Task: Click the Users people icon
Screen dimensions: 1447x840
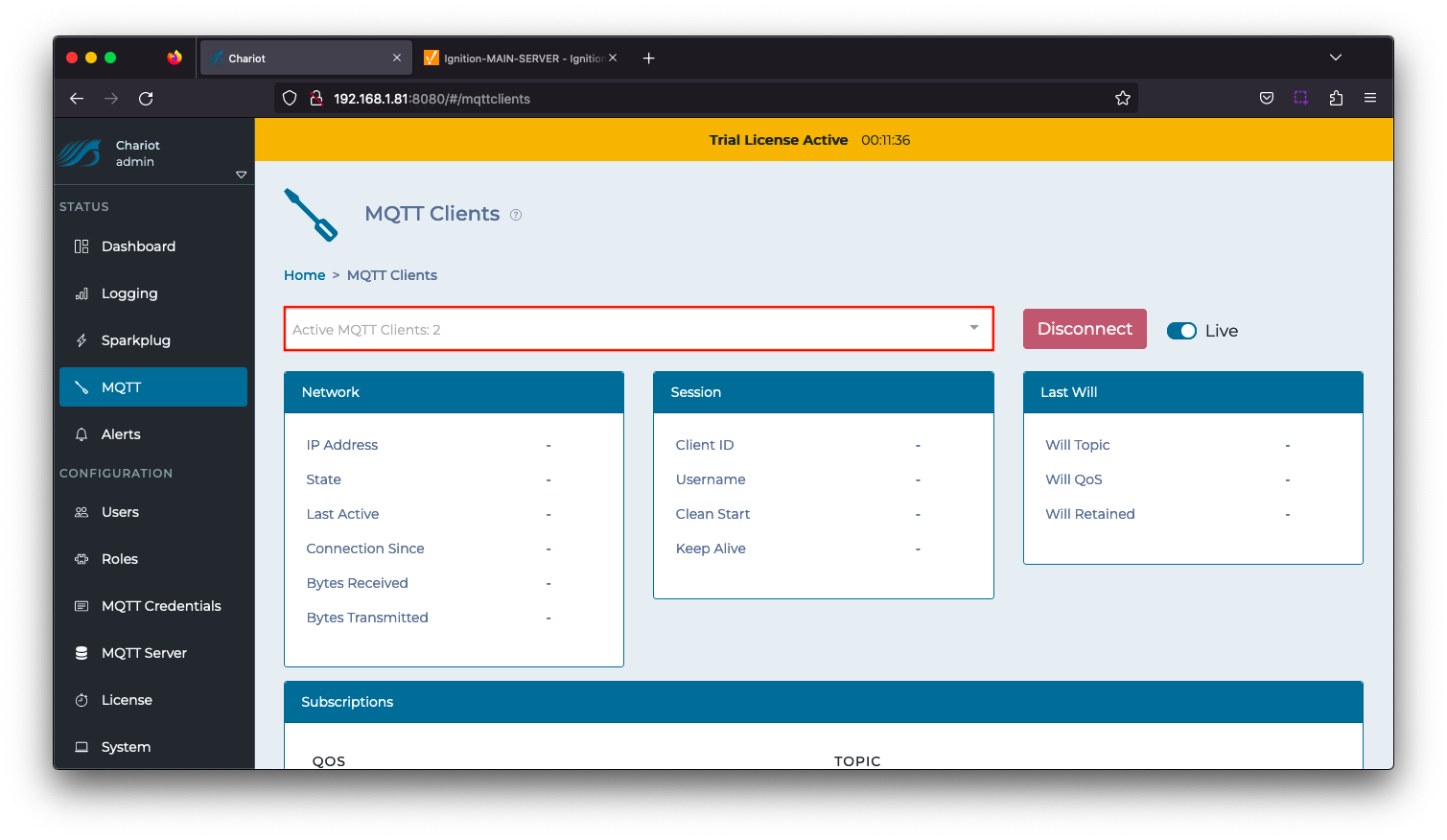Action: 82,512
